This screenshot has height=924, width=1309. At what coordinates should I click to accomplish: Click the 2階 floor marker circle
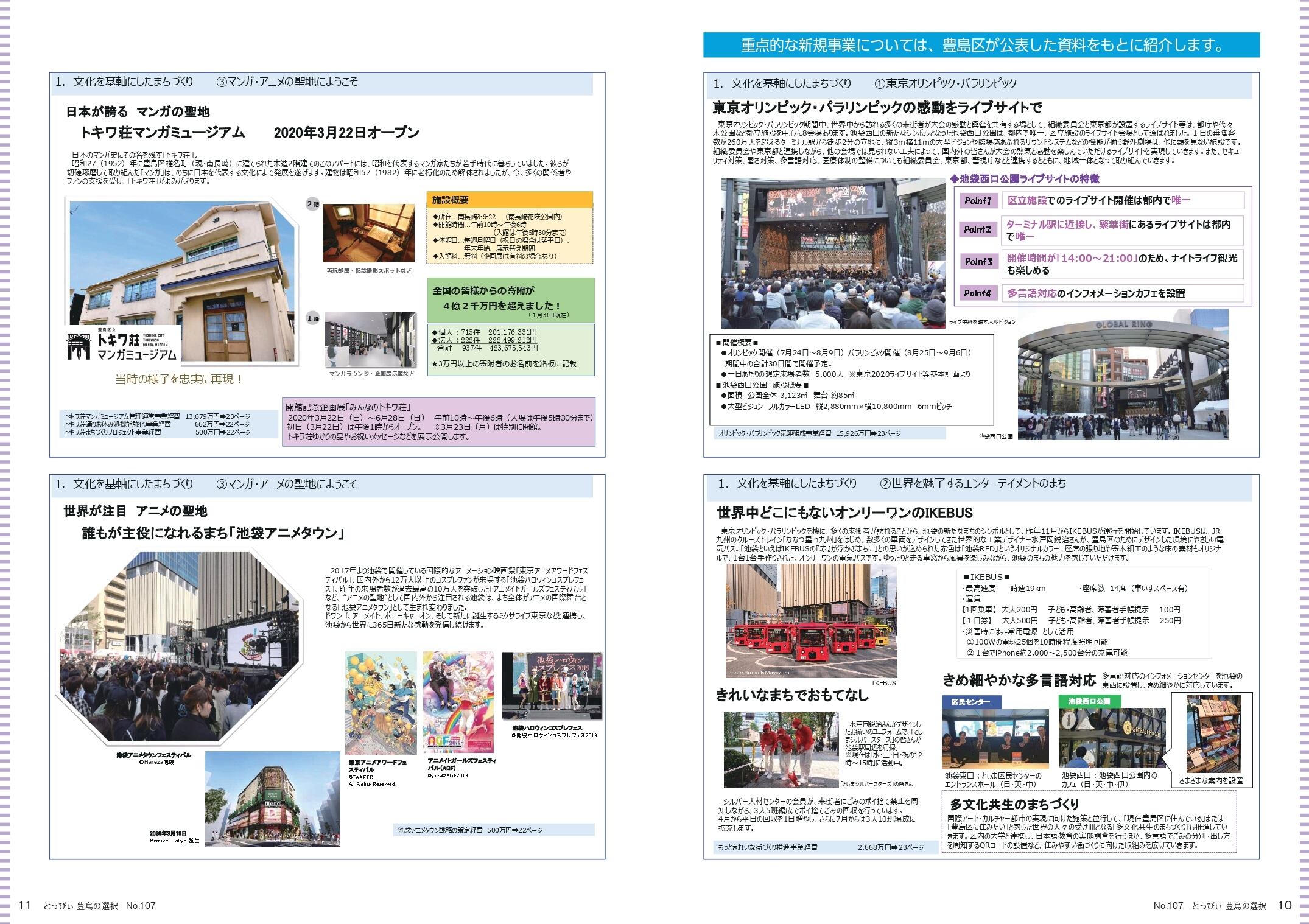[312, 205]
